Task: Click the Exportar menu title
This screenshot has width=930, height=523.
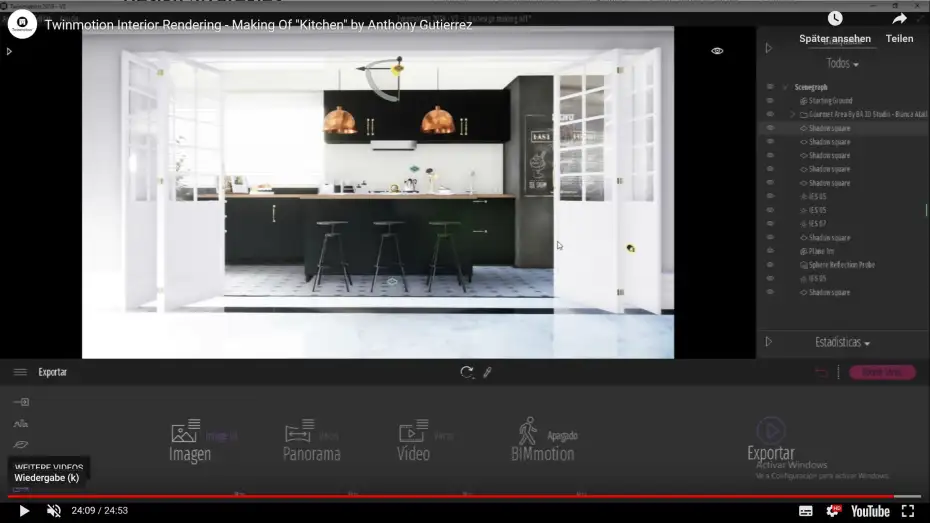Action: (53, 372)
